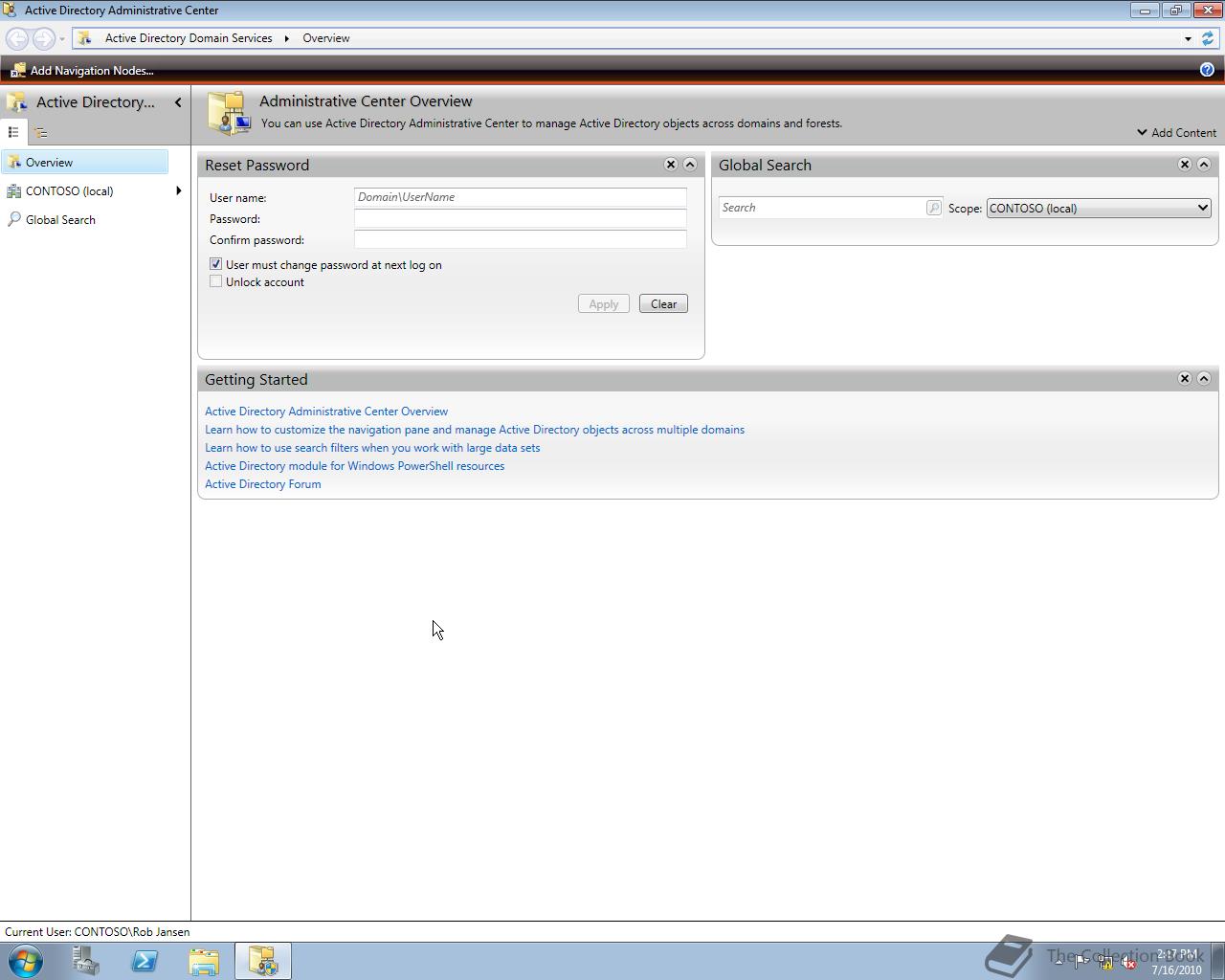The image size is (1225, 980).
Task: Open Active Directory Administrative Center Overview link
Action: tap(326, 412)
